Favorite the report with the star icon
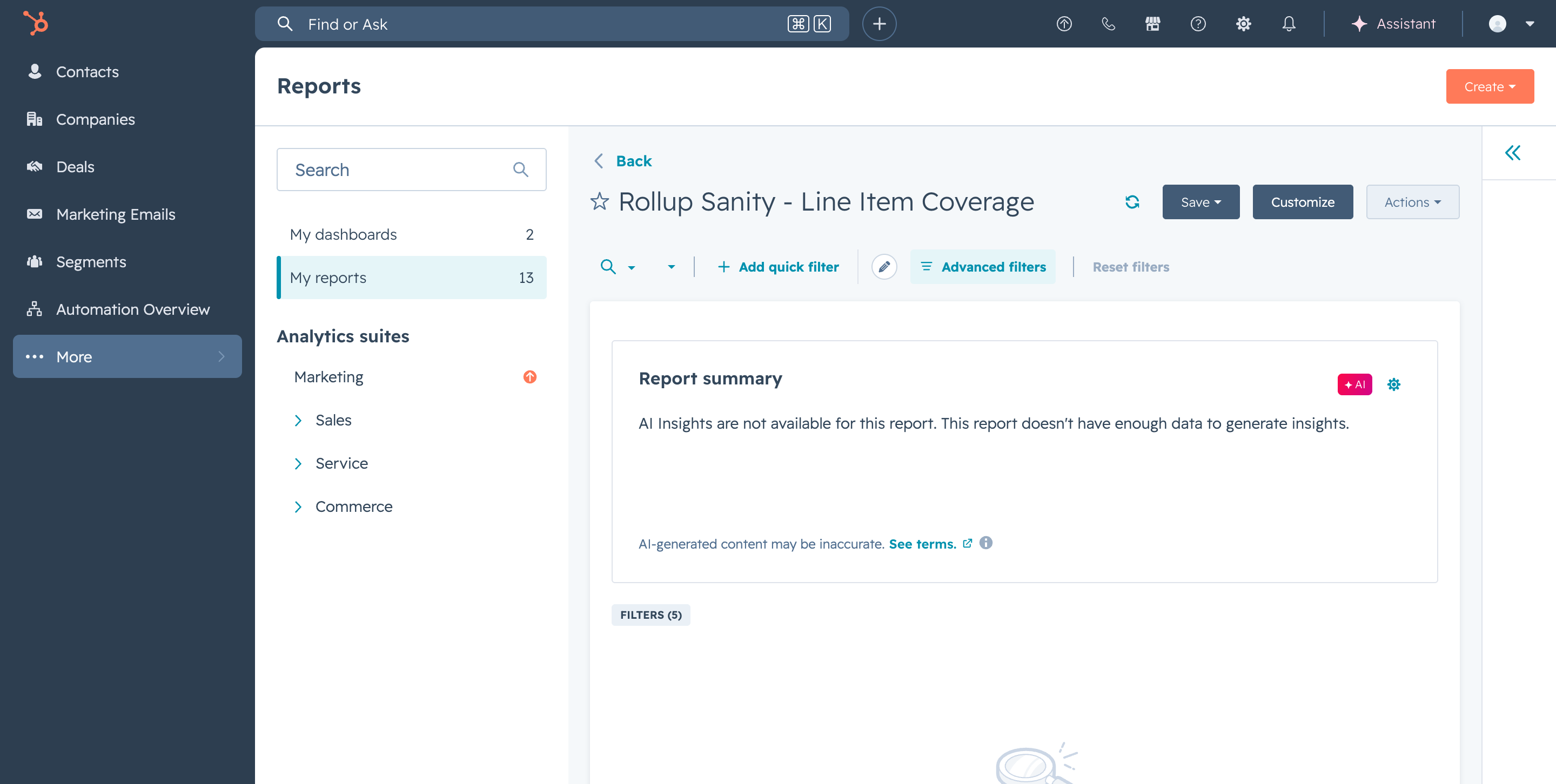The image size is (1556, 784). point(599,201)
